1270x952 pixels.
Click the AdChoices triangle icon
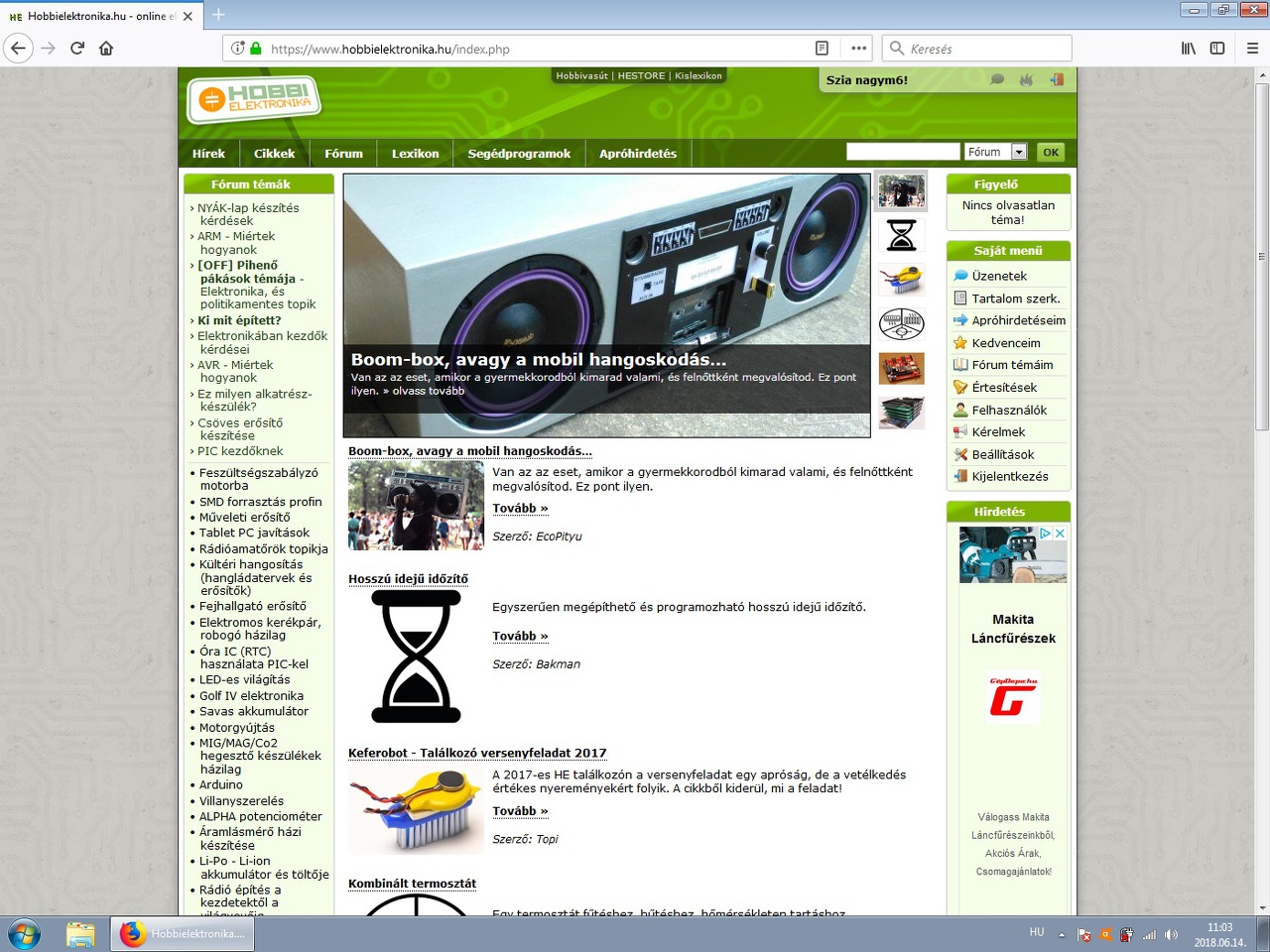pos(1045,533)
